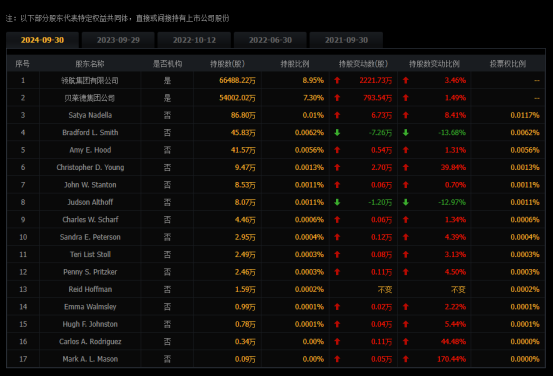Click the red up arrow beside 2221.73万

pyautogui.click(x=337, y=80)
